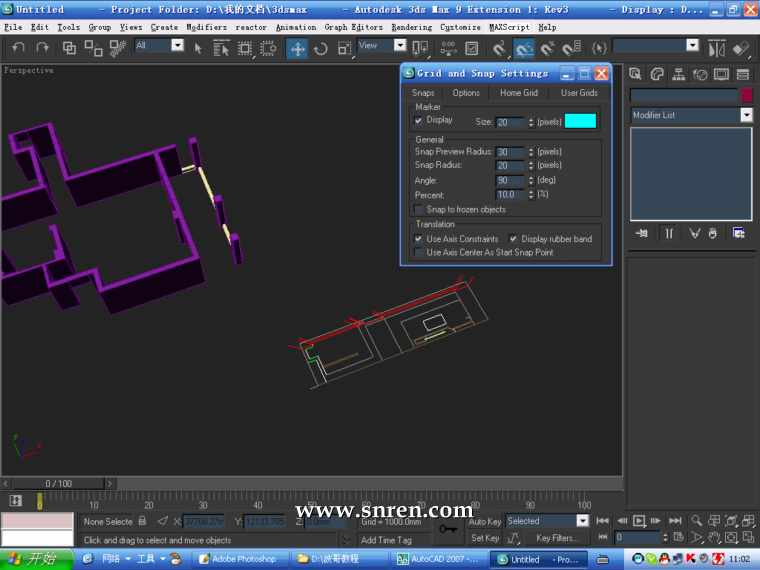This screenshot has height=570, width=760.
Task: Enable Snap to frozen objects checkbox
Action: pyautogui.click(x=420, y=210)
